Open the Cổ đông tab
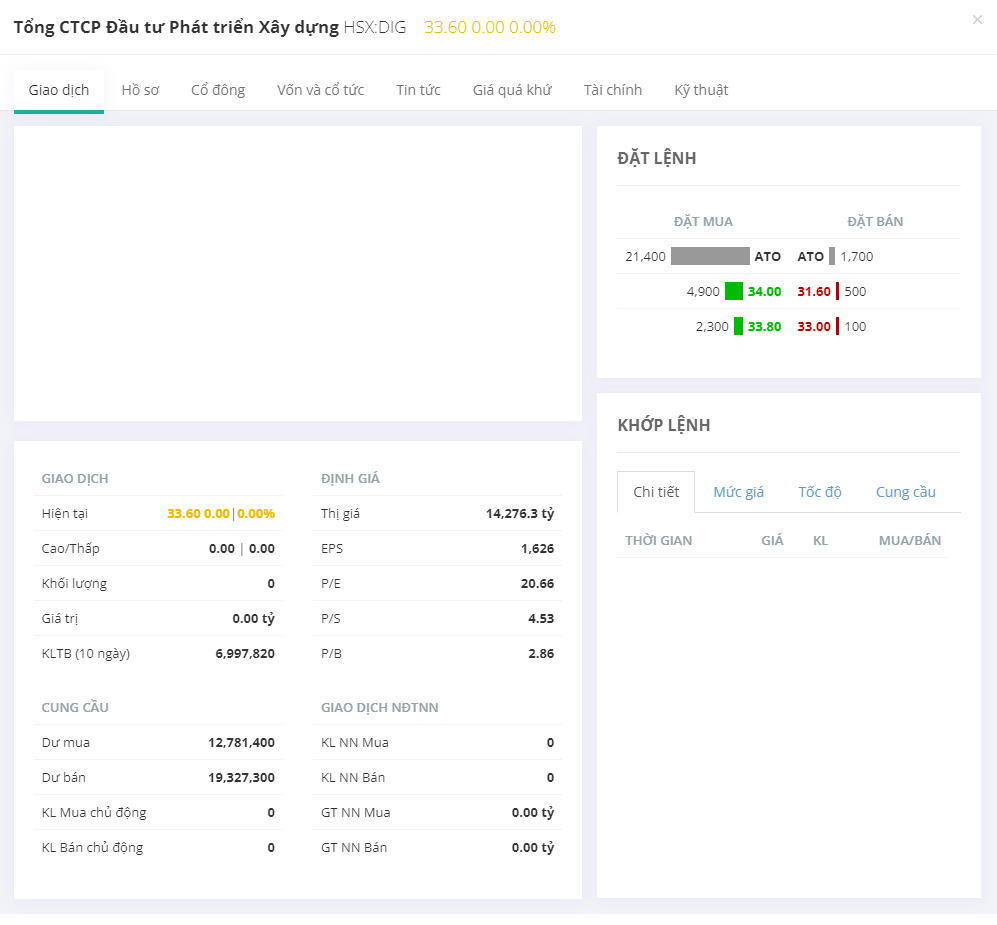This screenshot has width=997, height=925. [218, 90]
